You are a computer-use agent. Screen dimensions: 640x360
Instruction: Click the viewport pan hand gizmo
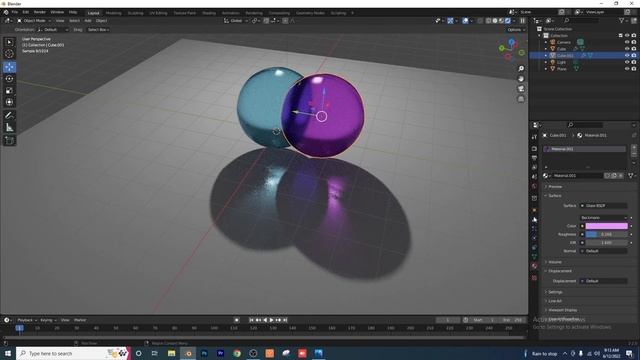pyautogui.click(x=521, y=79)
